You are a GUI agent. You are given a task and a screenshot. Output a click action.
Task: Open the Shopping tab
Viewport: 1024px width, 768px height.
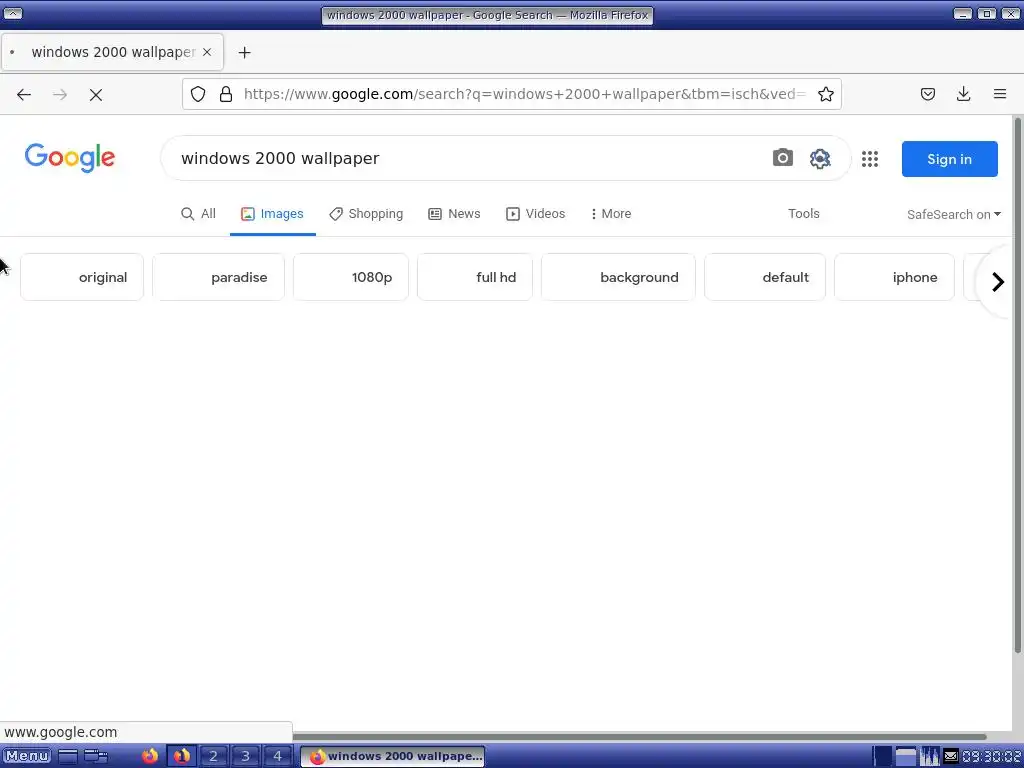(x=366, y=214)
